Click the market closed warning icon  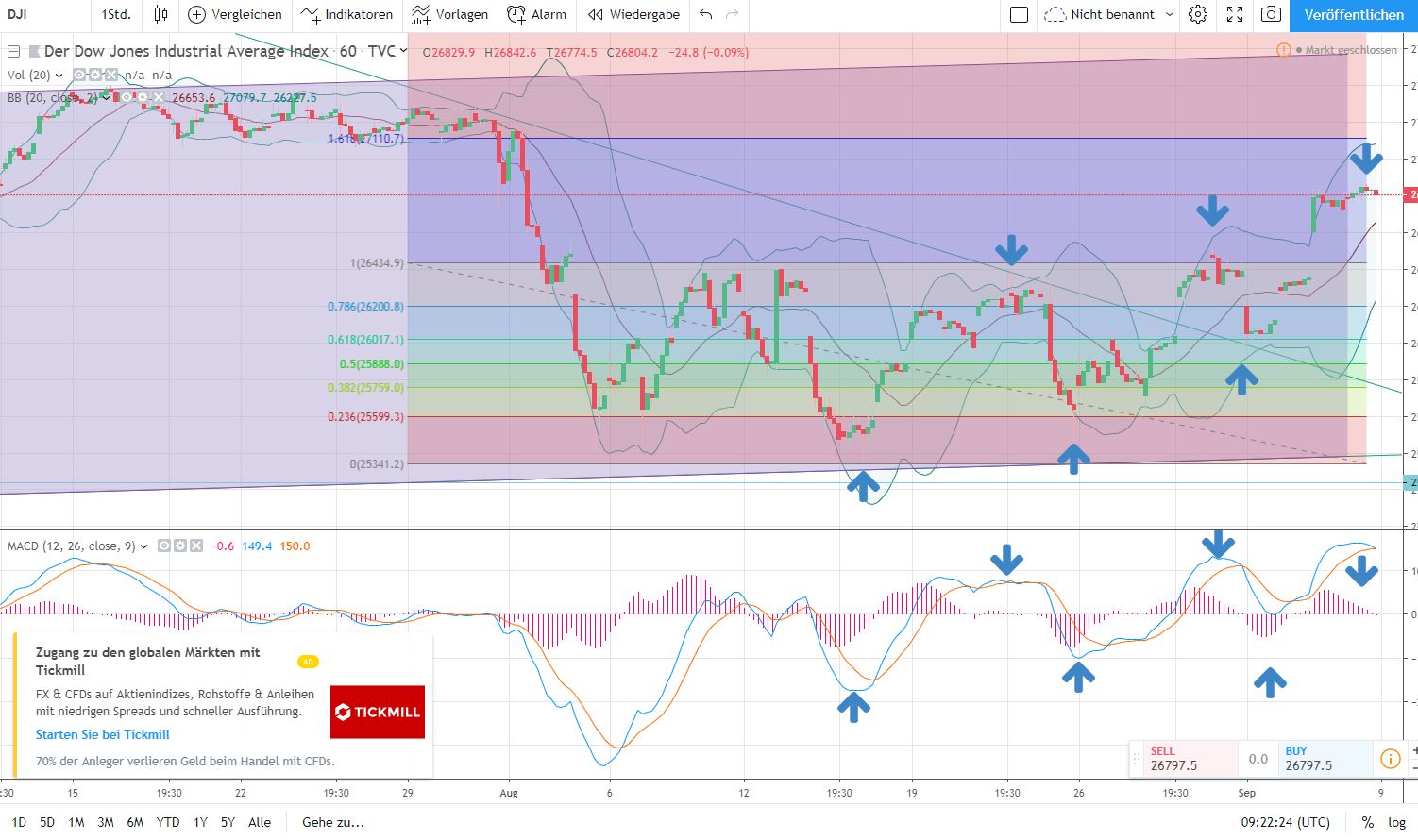click(x=1284, y=50)
